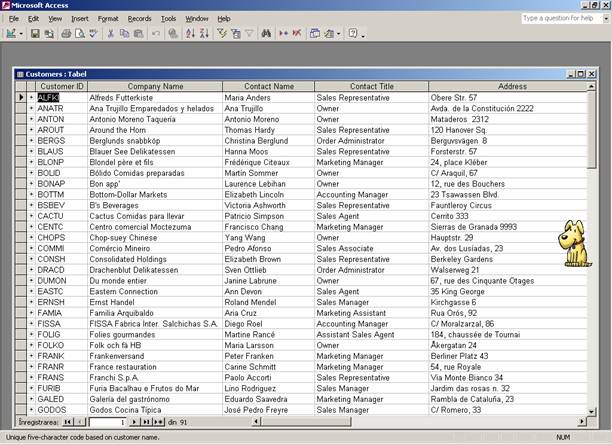Expand the plus sign beside BERGS
The image size is (612, 445).
tap(31, 140)
